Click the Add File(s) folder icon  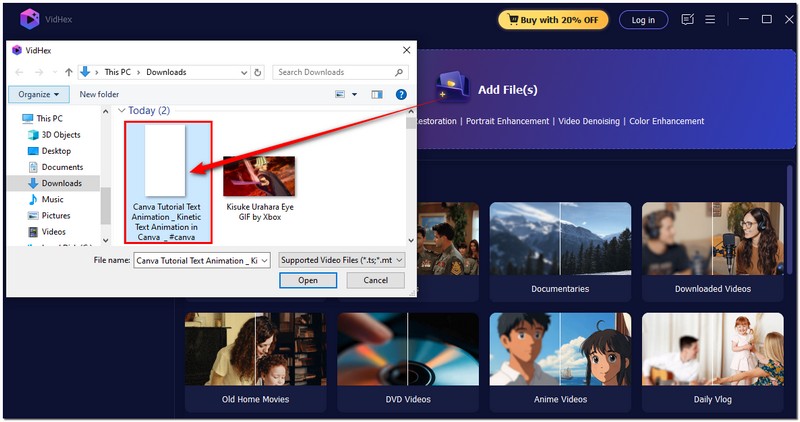pyautogui.click(x=452, y=87)
